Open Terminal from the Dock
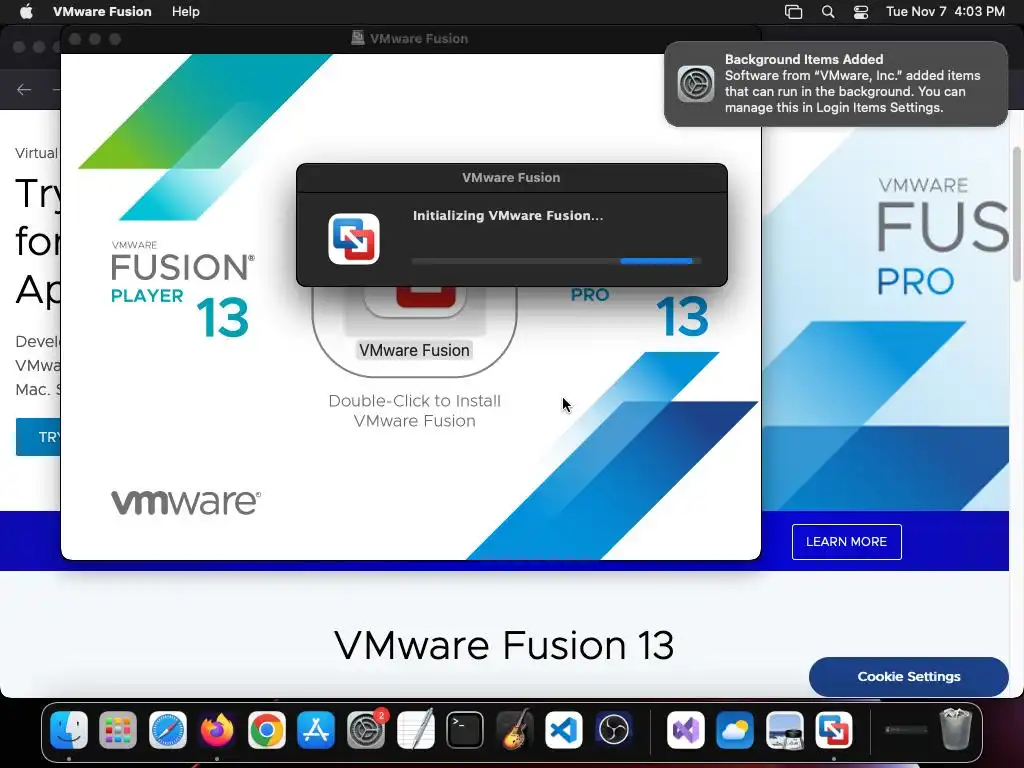Screen dimensions: 1024x768 point(465,730)
